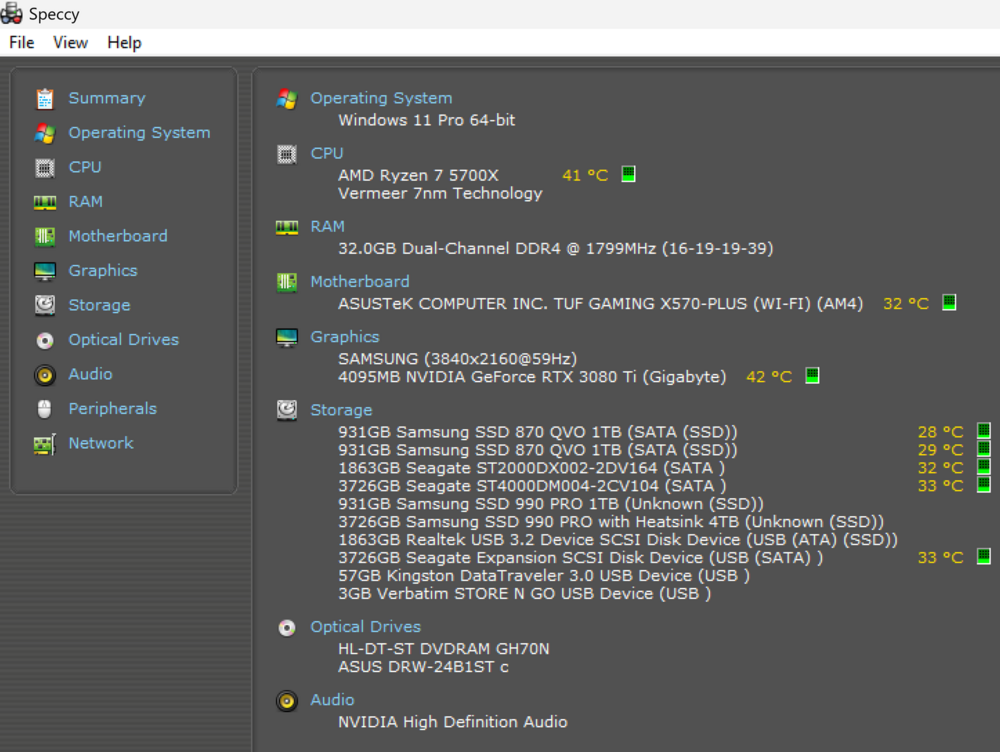Click the green GPU temperature indicator

(x=812, y=376)
